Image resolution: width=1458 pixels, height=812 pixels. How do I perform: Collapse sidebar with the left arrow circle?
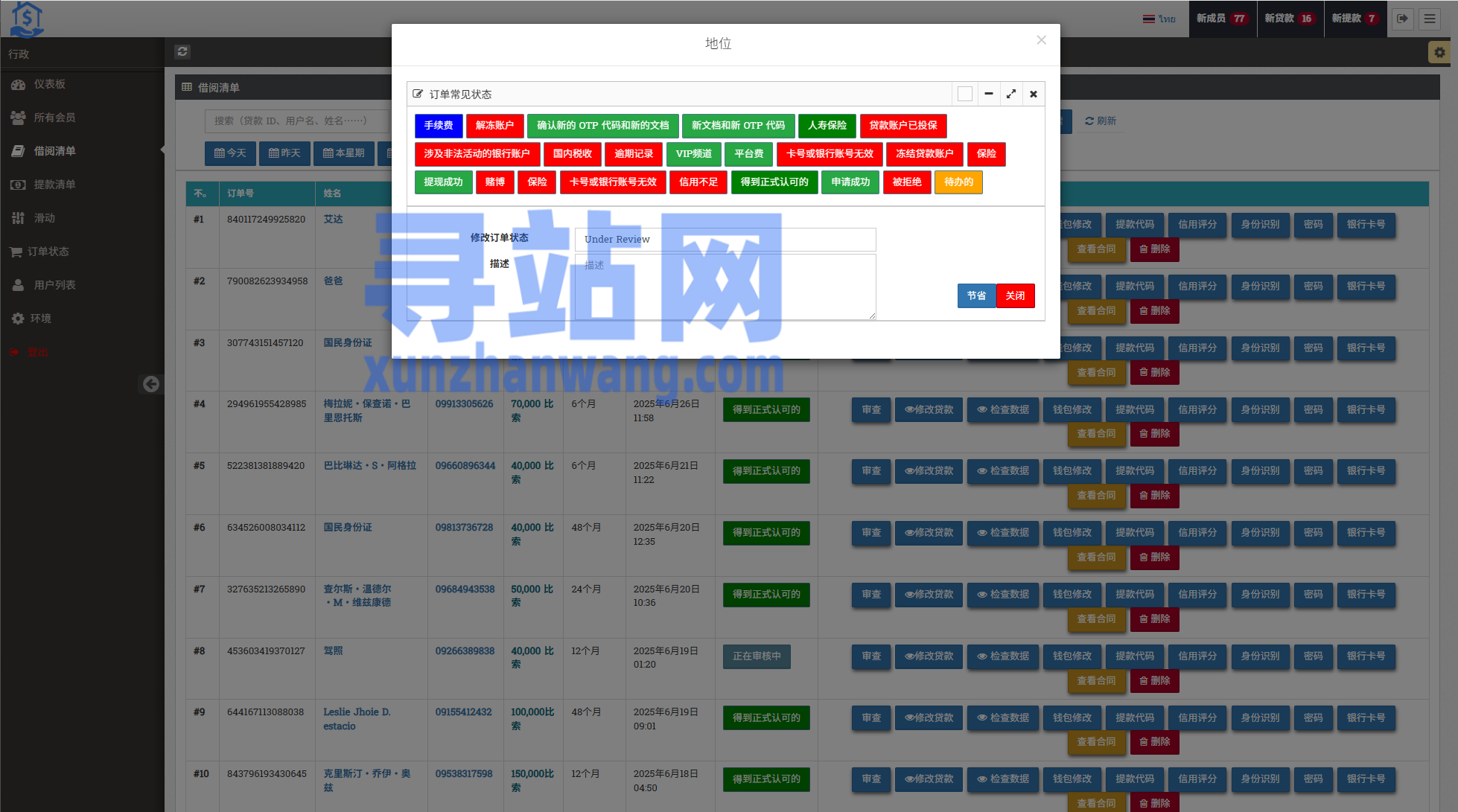point(151,384)
